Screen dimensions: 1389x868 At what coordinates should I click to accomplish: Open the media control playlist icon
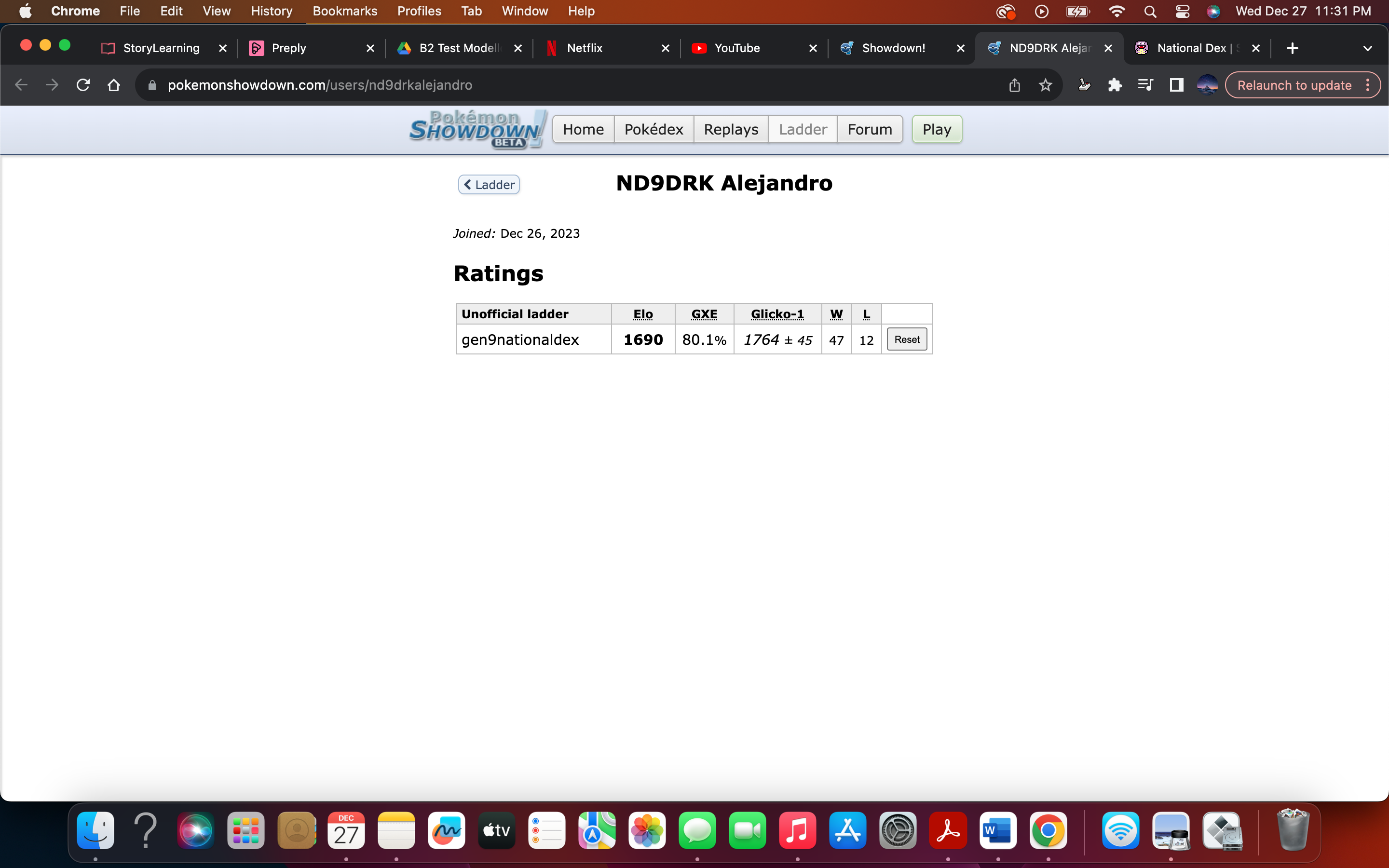pyautogui.click(x=1145, y=85)
